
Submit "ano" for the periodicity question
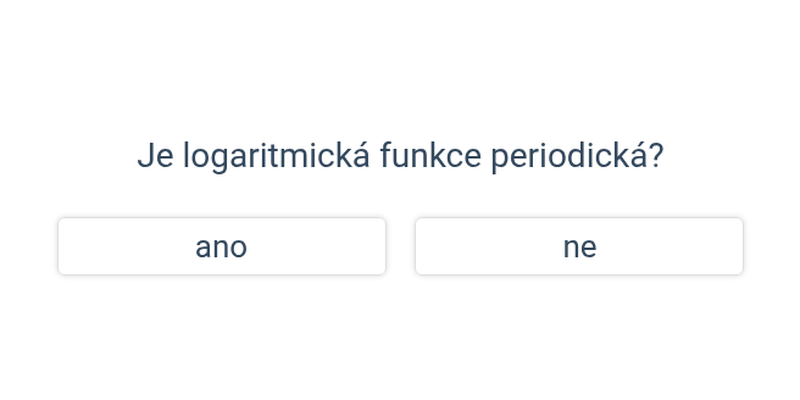coord(222,246)
